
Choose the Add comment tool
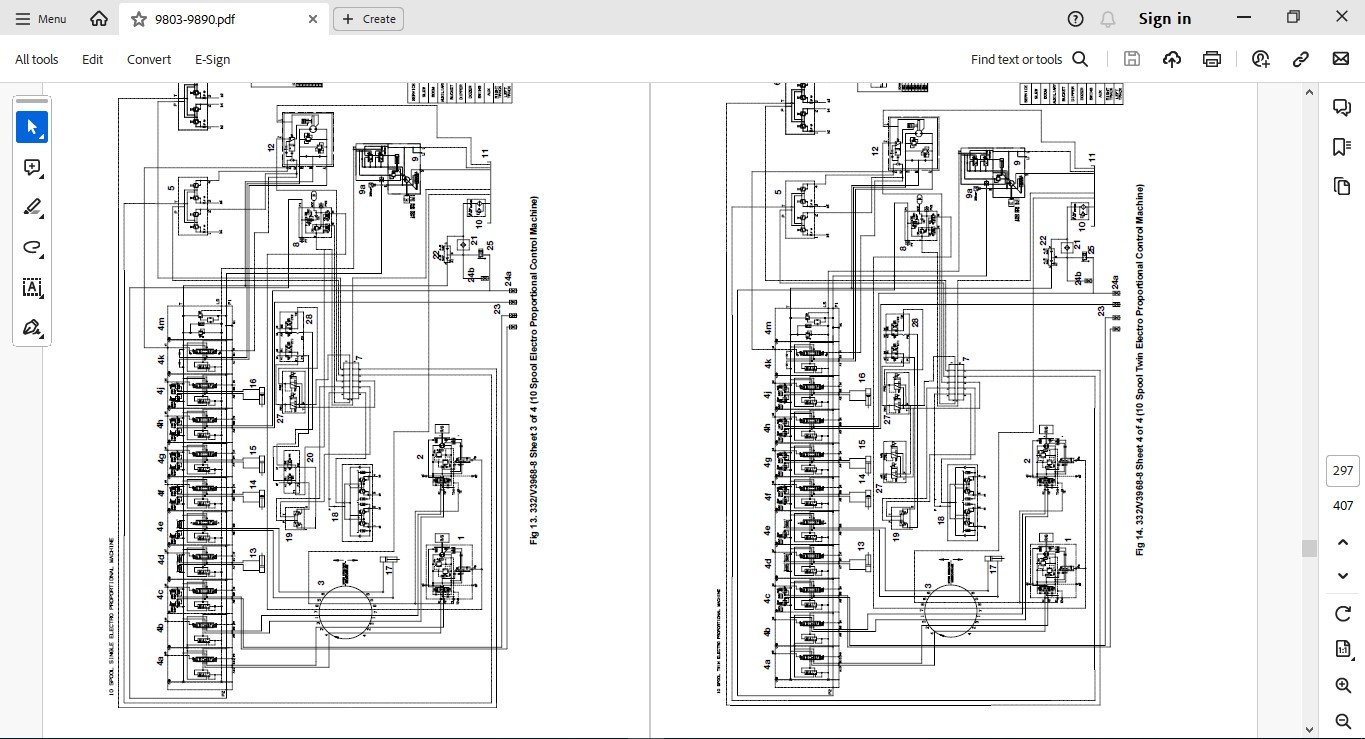click(x=32, y=168)
